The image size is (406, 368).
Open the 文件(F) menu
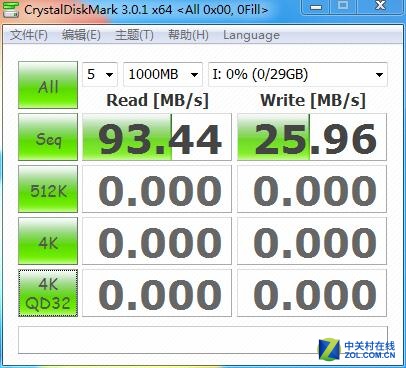29,35
